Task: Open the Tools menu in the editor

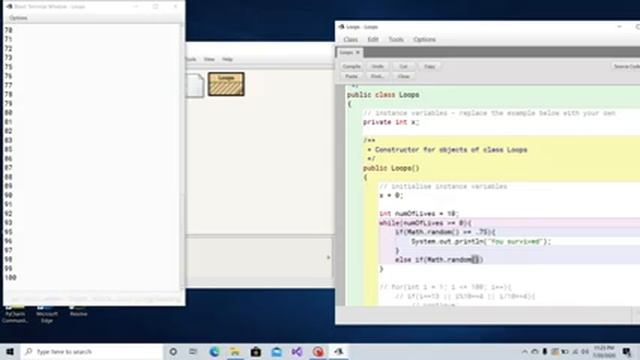Action: coord(396,40)
